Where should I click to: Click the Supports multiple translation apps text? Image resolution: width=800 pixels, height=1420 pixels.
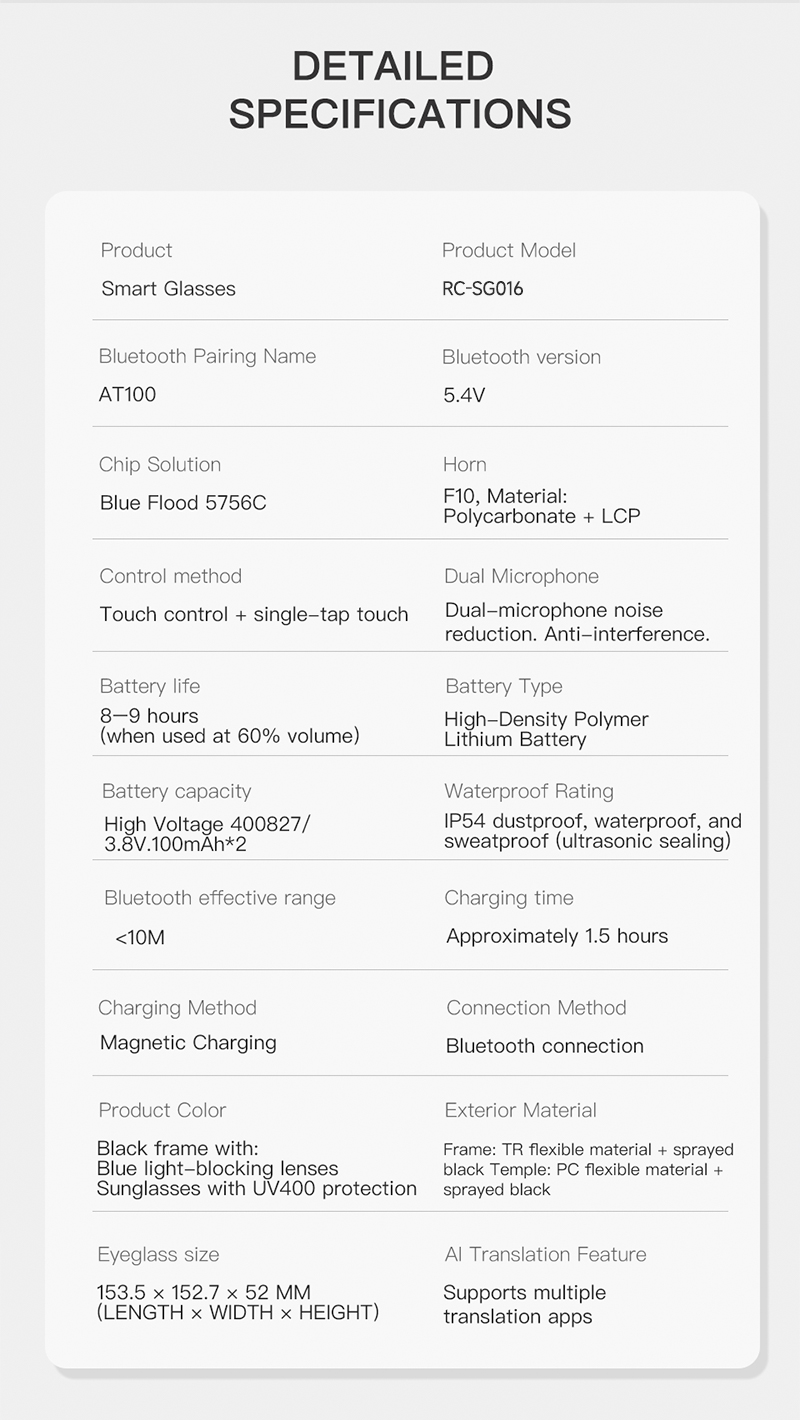click(524, 1304)
